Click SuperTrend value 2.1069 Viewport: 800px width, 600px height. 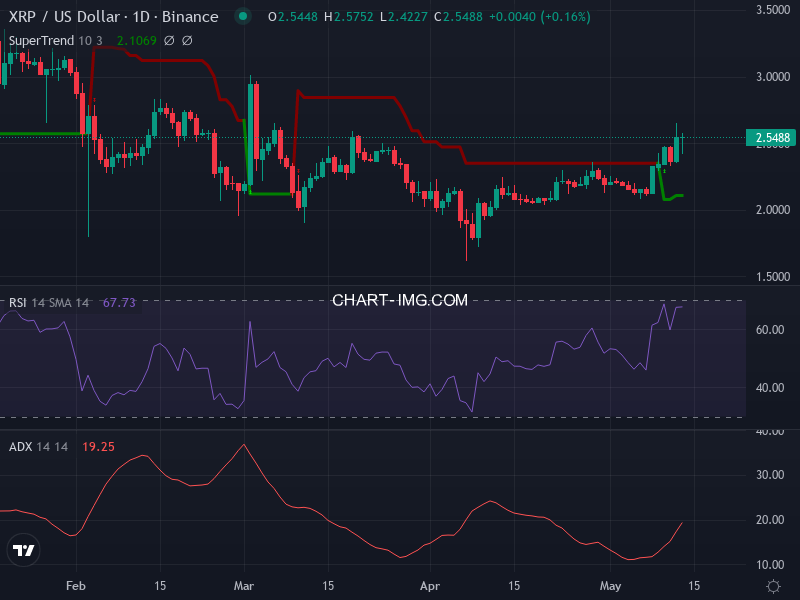(137, 40)
